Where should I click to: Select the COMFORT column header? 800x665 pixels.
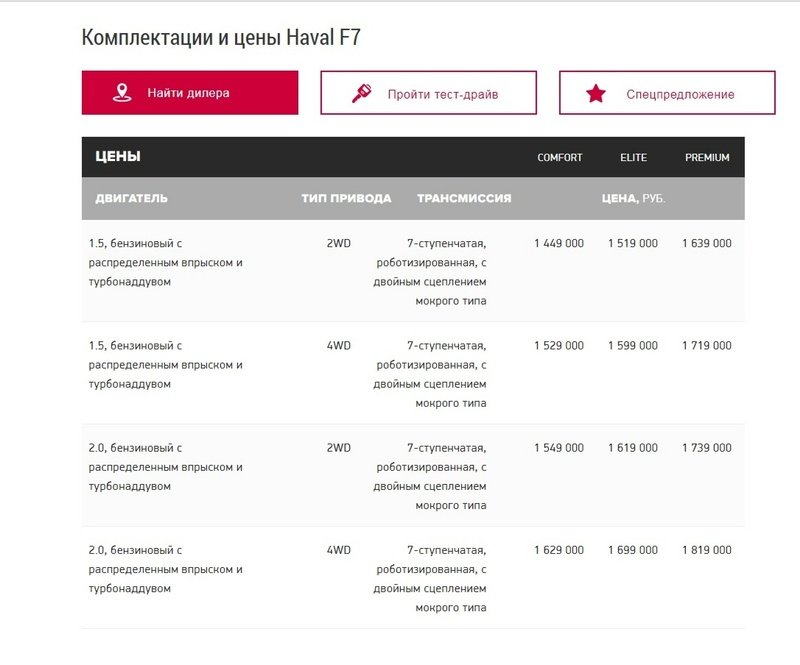pyautogui.click(x=560, y=158)
